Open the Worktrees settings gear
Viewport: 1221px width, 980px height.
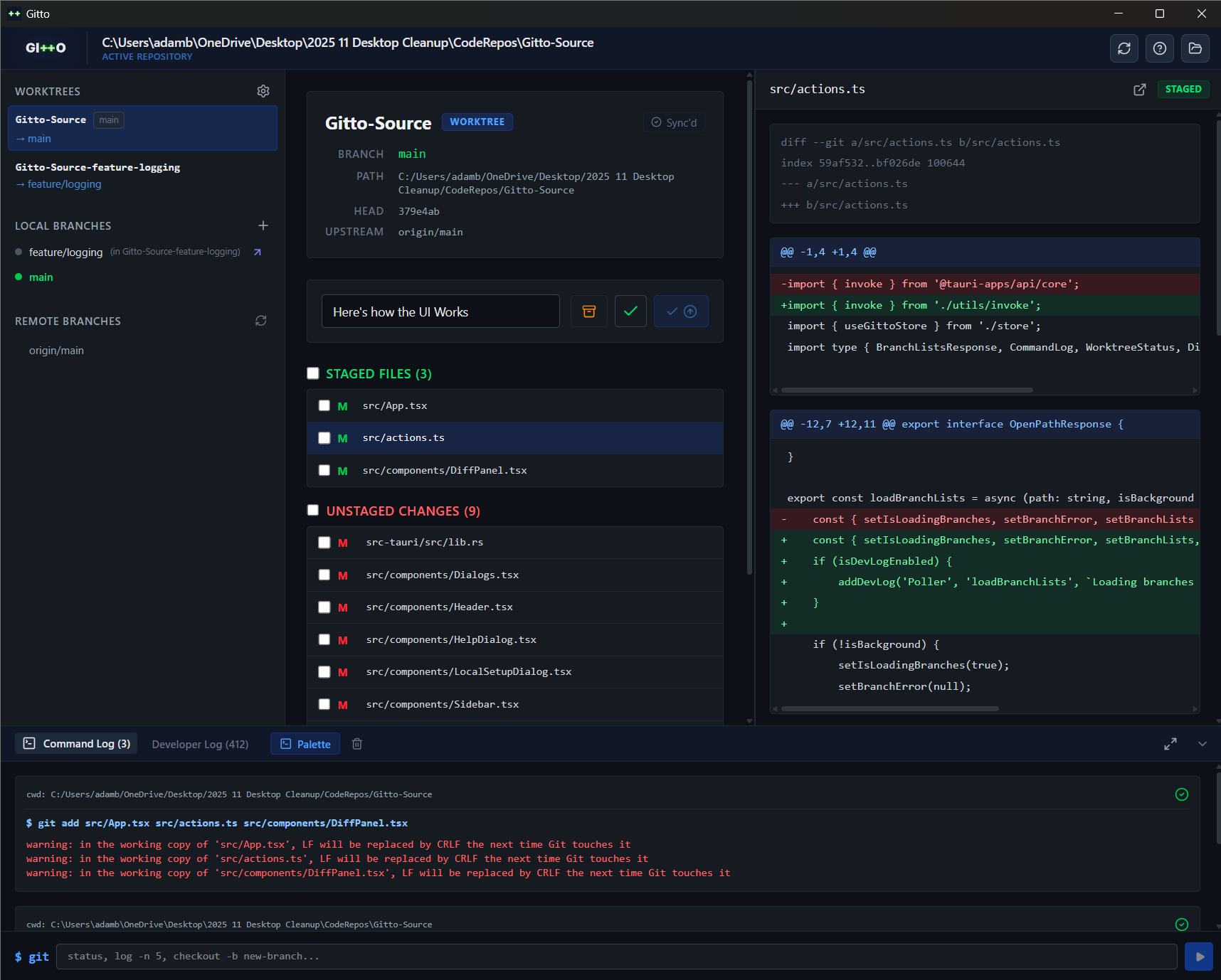pos(263,91)
